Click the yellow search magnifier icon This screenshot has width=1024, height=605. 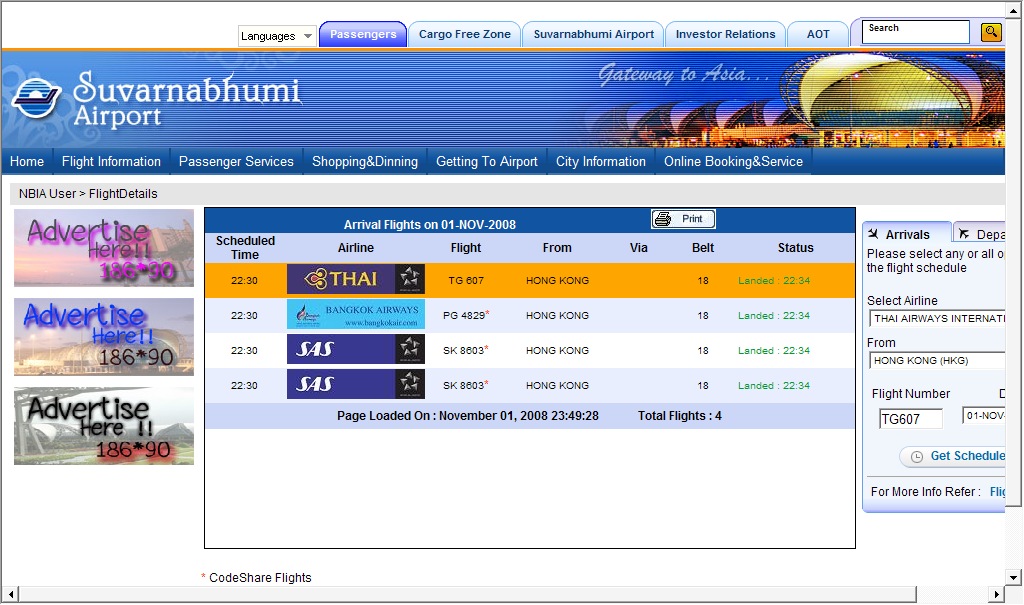(x=991, y=31)
